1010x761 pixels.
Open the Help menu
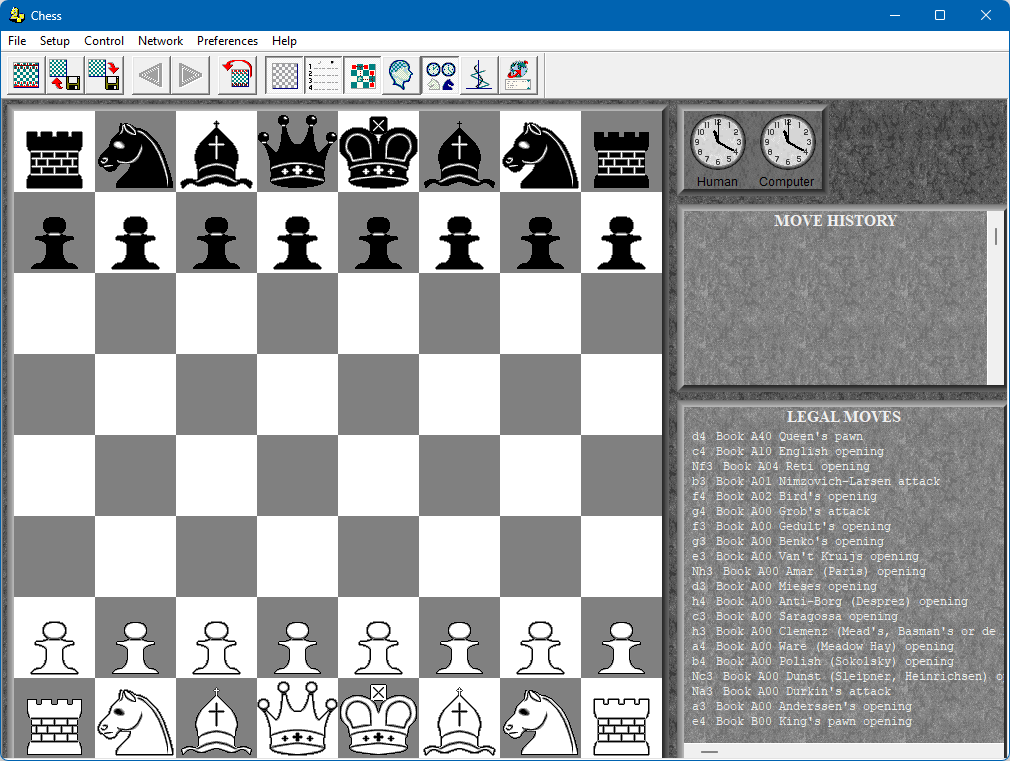284,41
